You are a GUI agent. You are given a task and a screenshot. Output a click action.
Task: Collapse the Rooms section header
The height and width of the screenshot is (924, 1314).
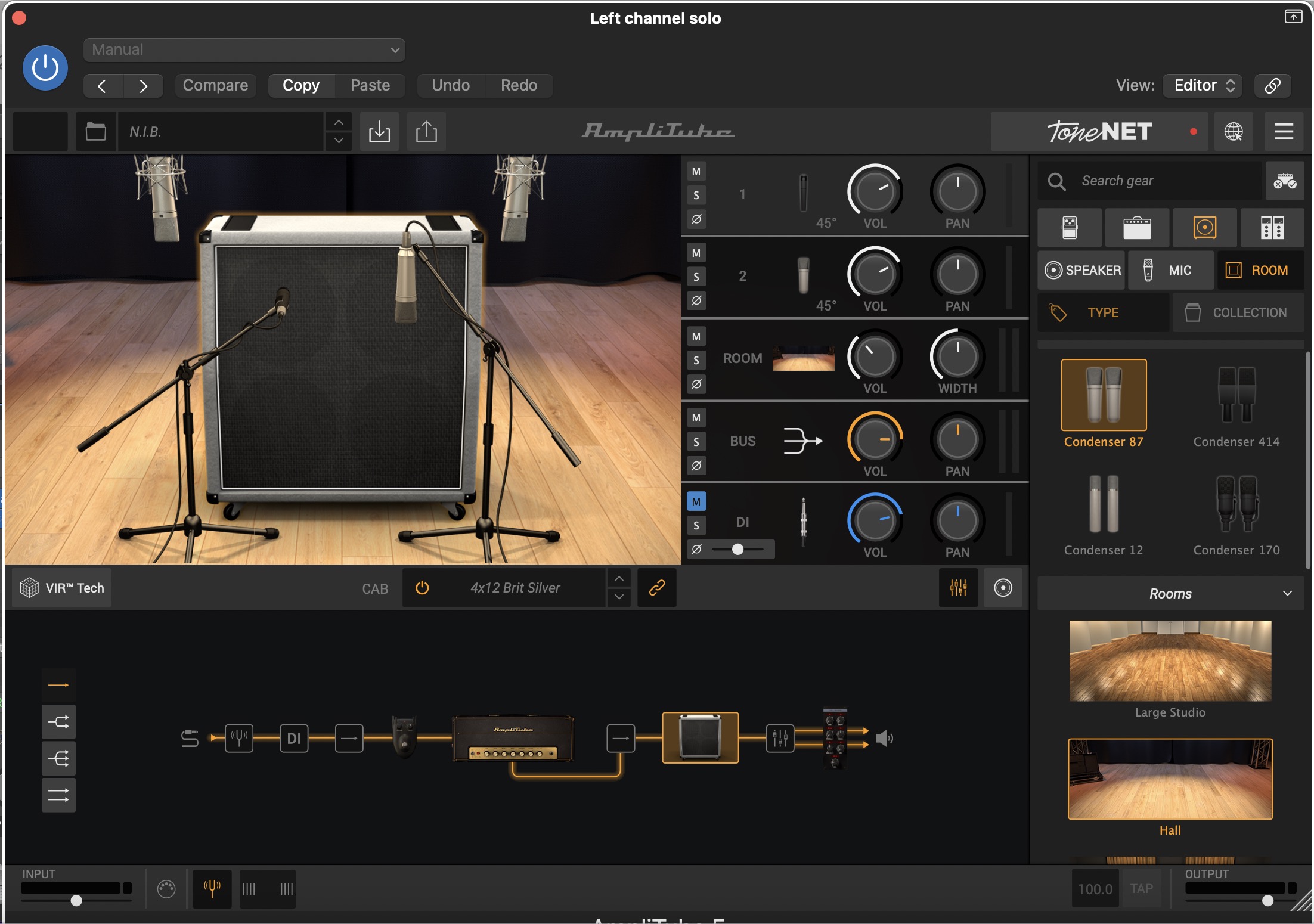[x=1170, y=594]
